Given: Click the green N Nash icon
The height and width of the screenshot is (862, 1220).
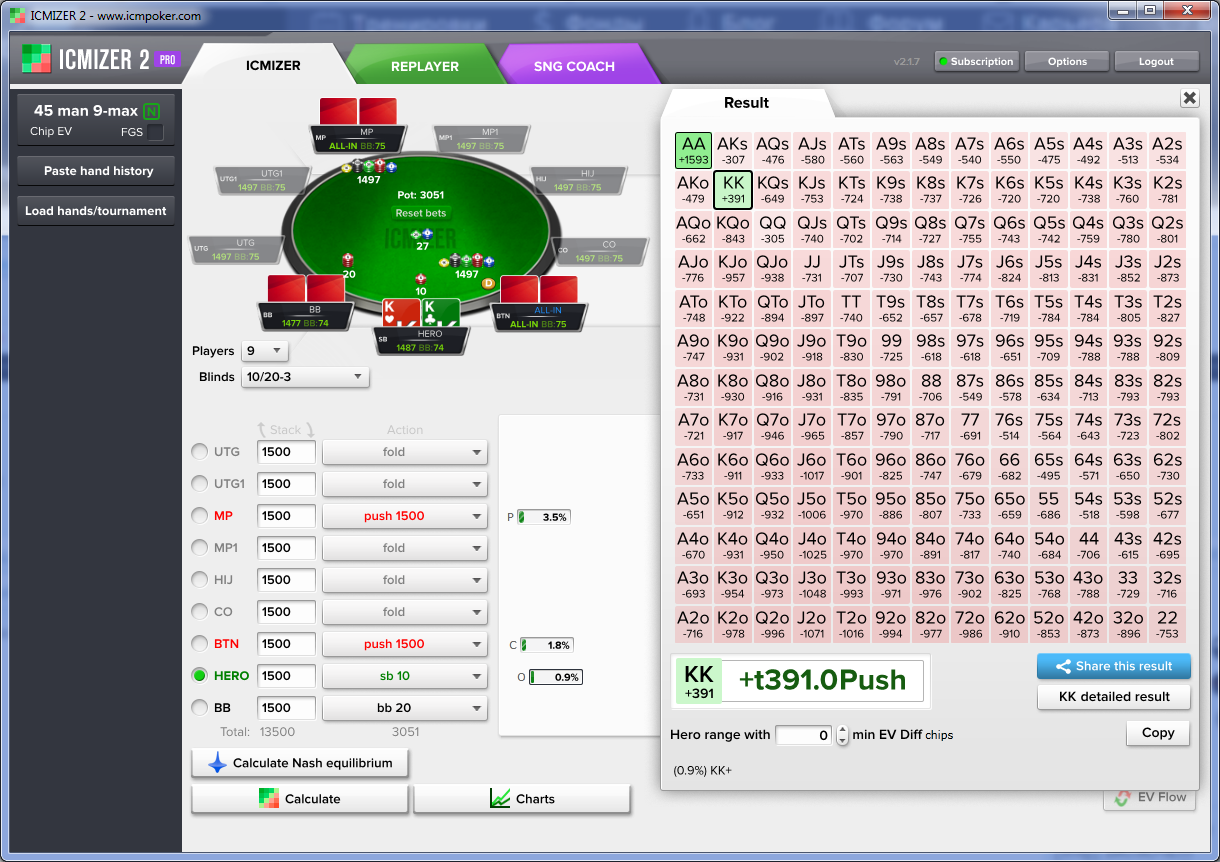Looking at the screenshot, I should click(151, 111).
